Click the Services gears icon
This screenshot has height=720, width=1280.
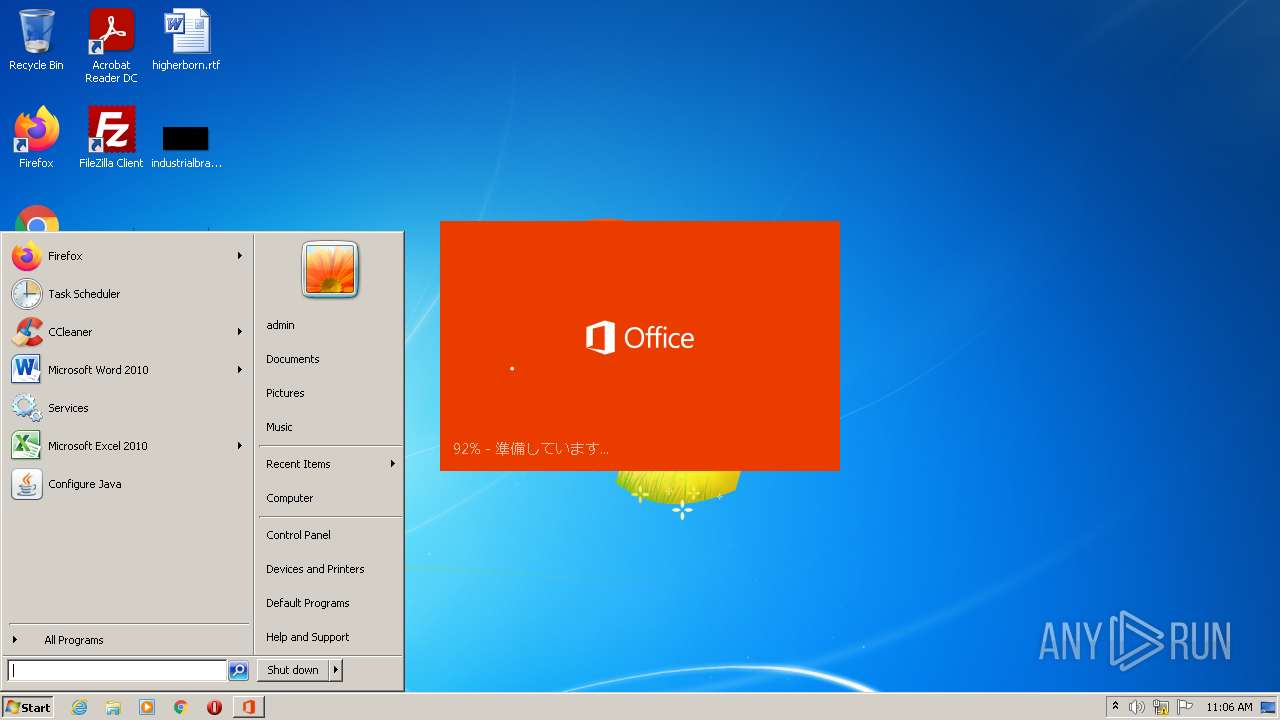point(27,408)
